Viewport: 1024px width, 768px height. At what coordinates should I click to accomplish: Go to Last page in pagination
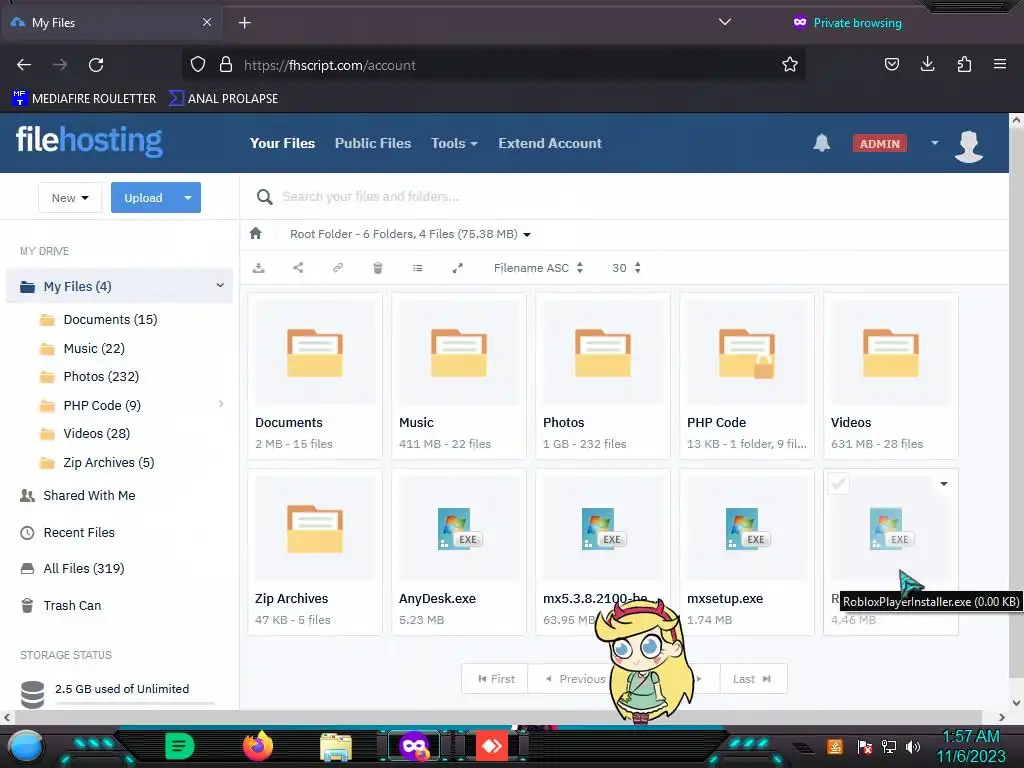[x=753, y=679]
